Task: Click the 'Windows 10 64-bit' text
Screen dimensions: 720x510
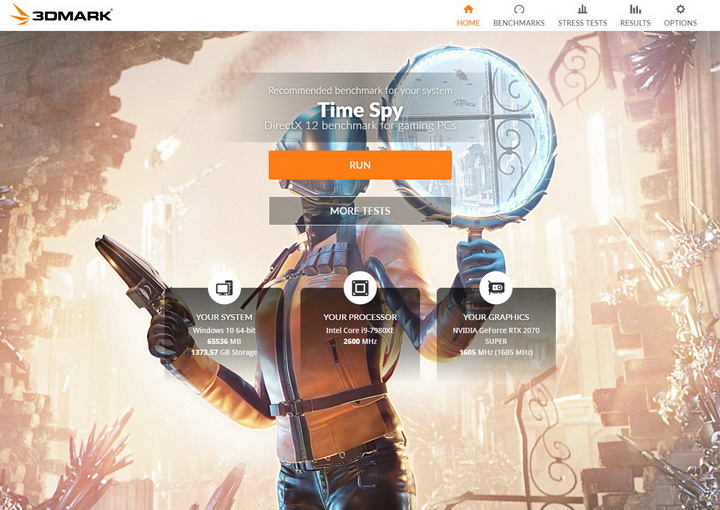Action: point(224,331)
